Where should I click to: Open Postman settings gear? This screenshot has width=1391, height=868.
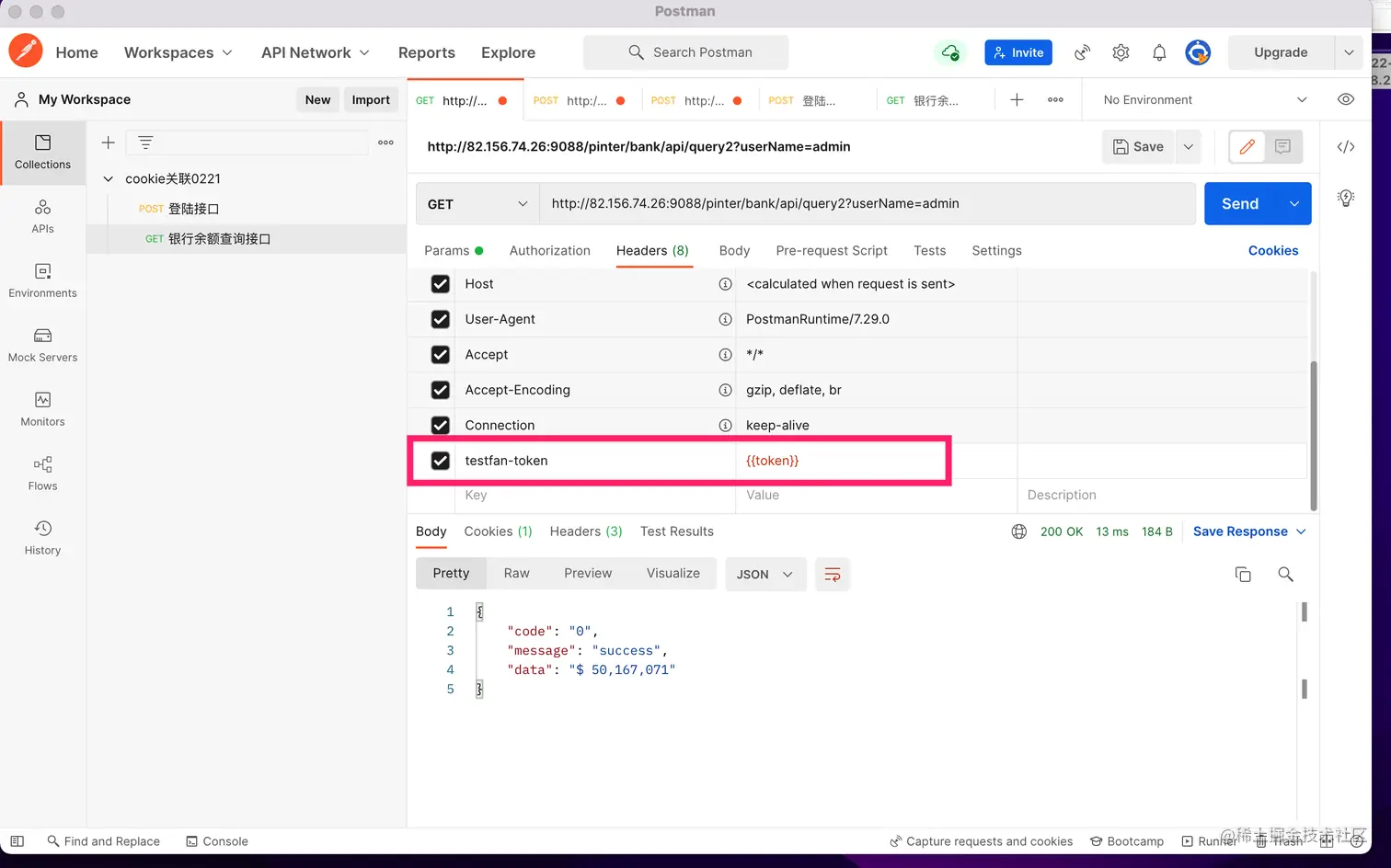click(x=1121, y=52)
